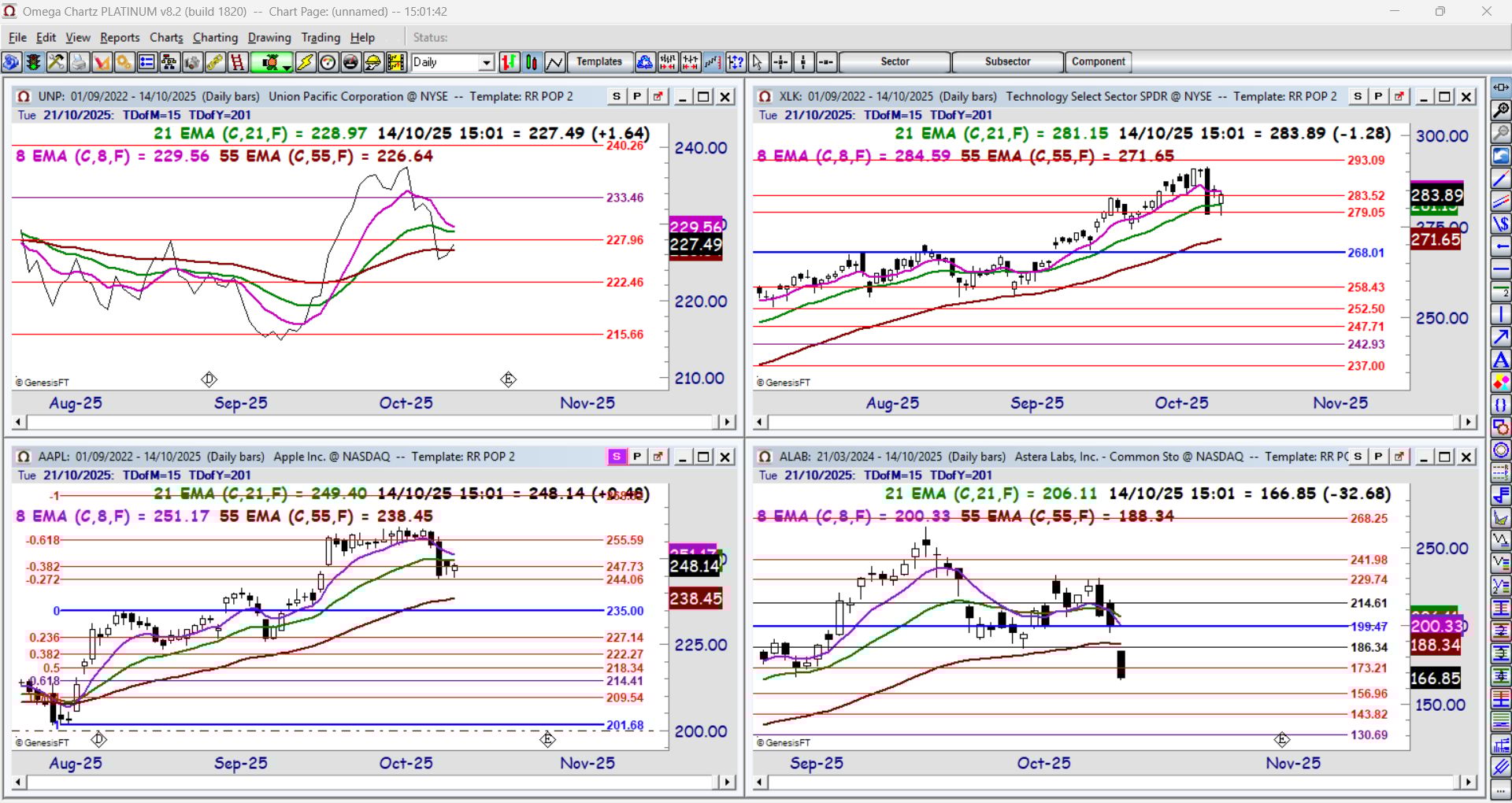Toggle the P button on XLK chart
This screenshot has height=803, width=1512.
[x=1378, y=96]
